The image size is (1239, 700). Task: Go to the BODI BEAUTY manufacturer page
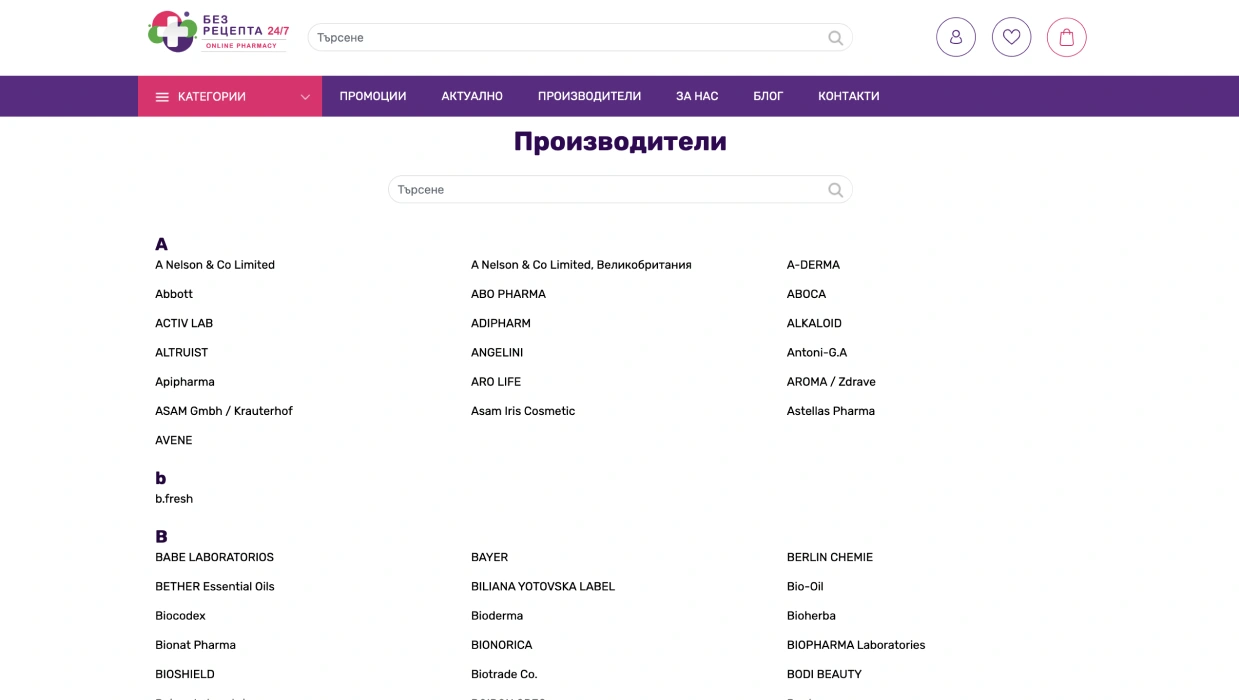(824, 674)
